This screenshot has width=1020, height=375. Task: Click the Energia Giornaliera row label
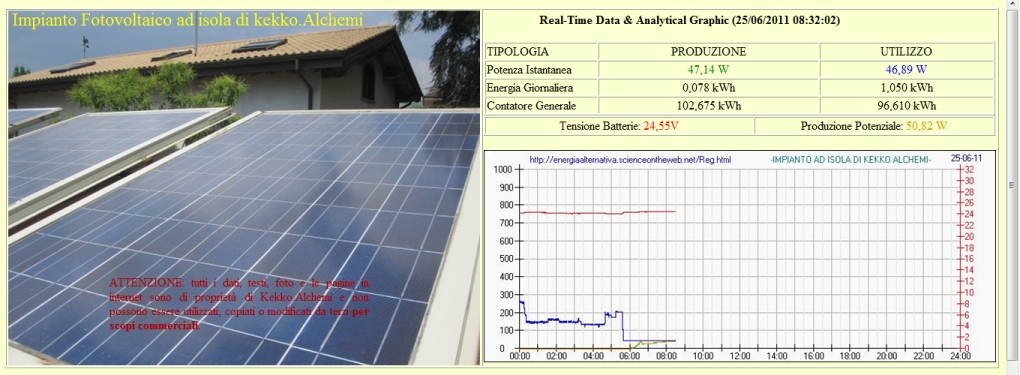point(530,87)
